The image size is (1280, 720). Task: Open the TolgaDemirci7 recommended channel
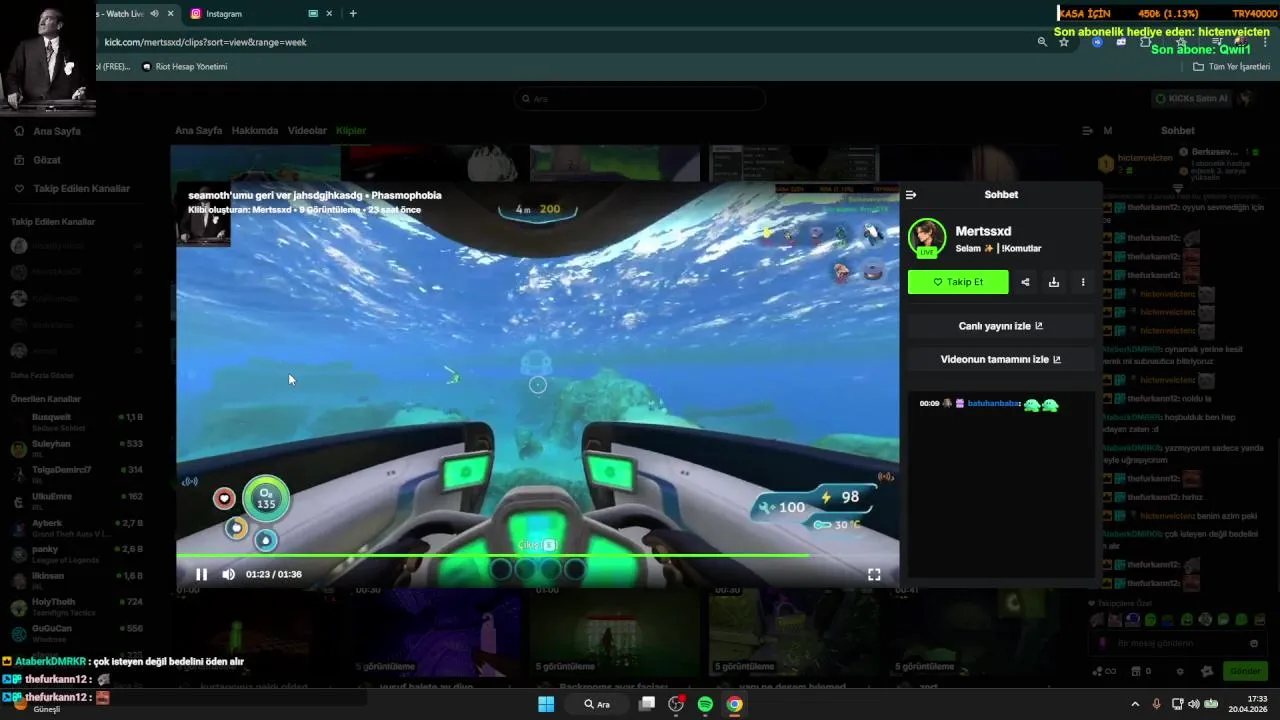click(x=78, y=474)
